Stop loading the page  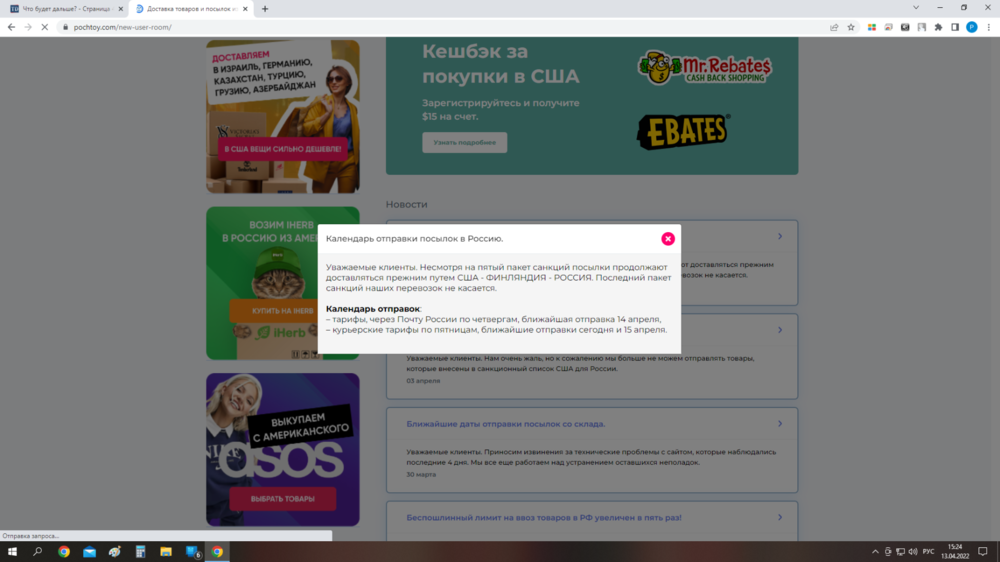45,27
